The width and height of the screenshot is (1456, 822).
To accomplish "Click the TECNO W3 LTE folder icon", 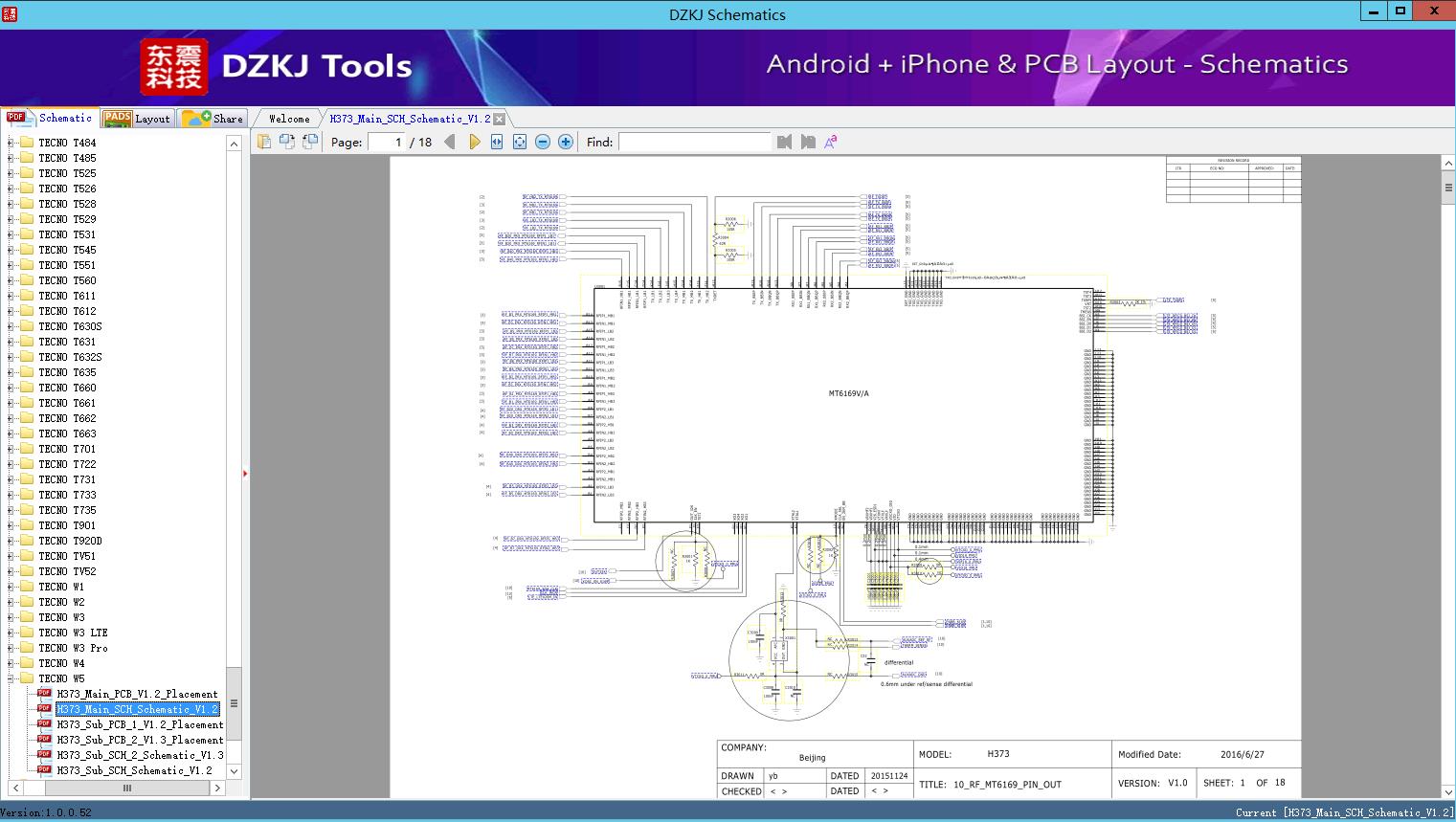I will 27,633.
